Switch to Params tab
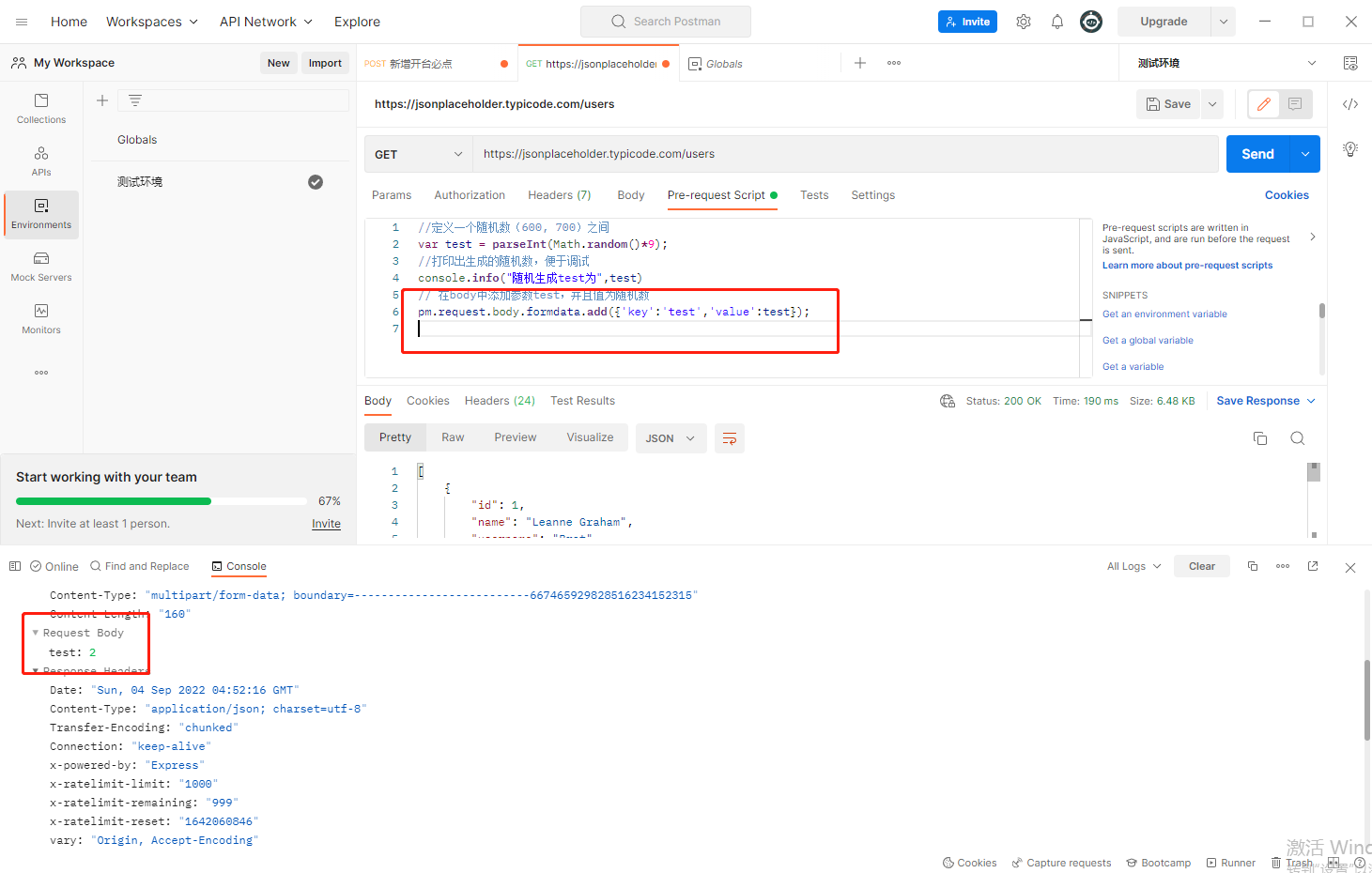 coord(392,195)
